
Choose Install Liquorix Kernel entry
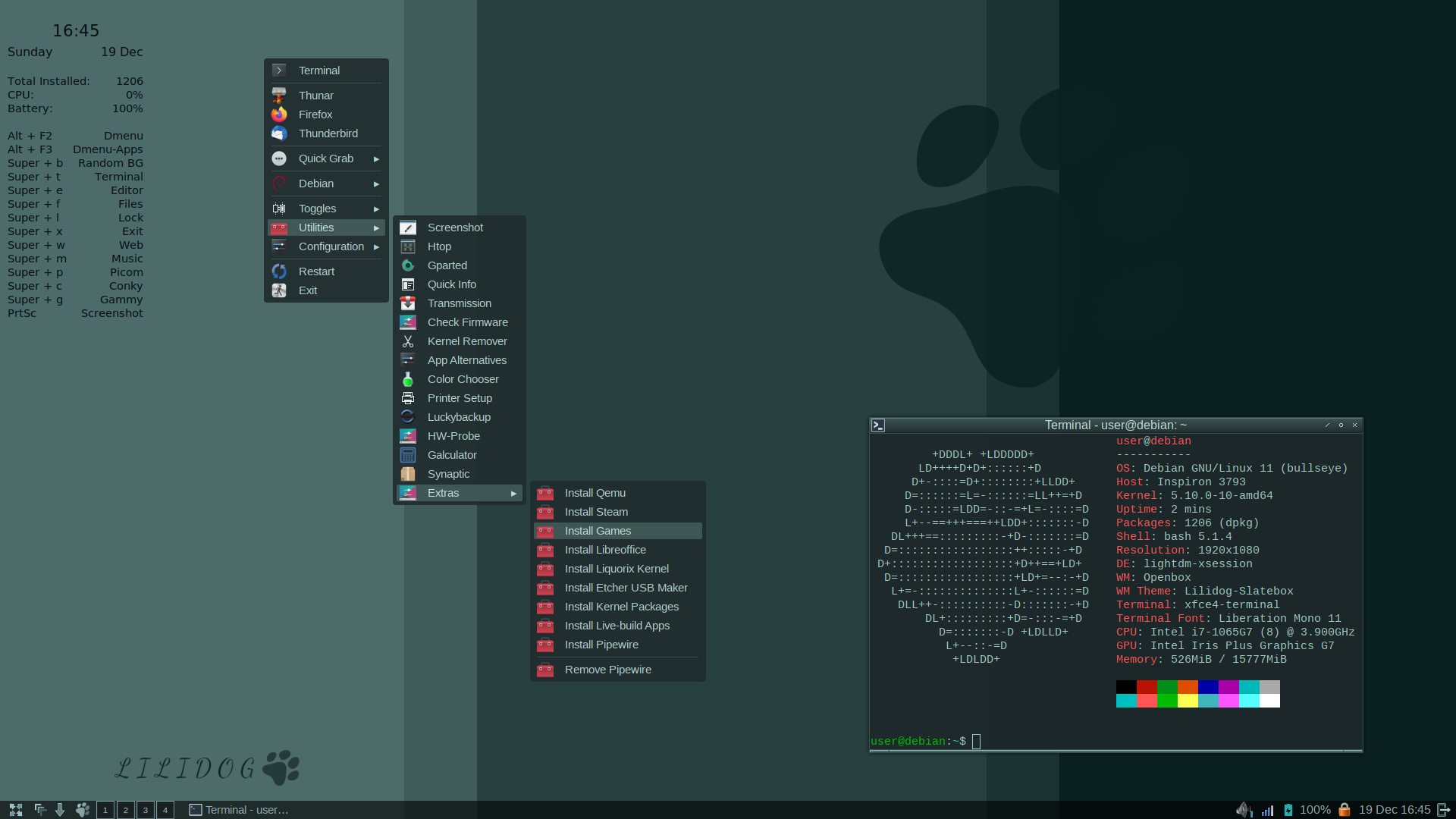[617, 568]
